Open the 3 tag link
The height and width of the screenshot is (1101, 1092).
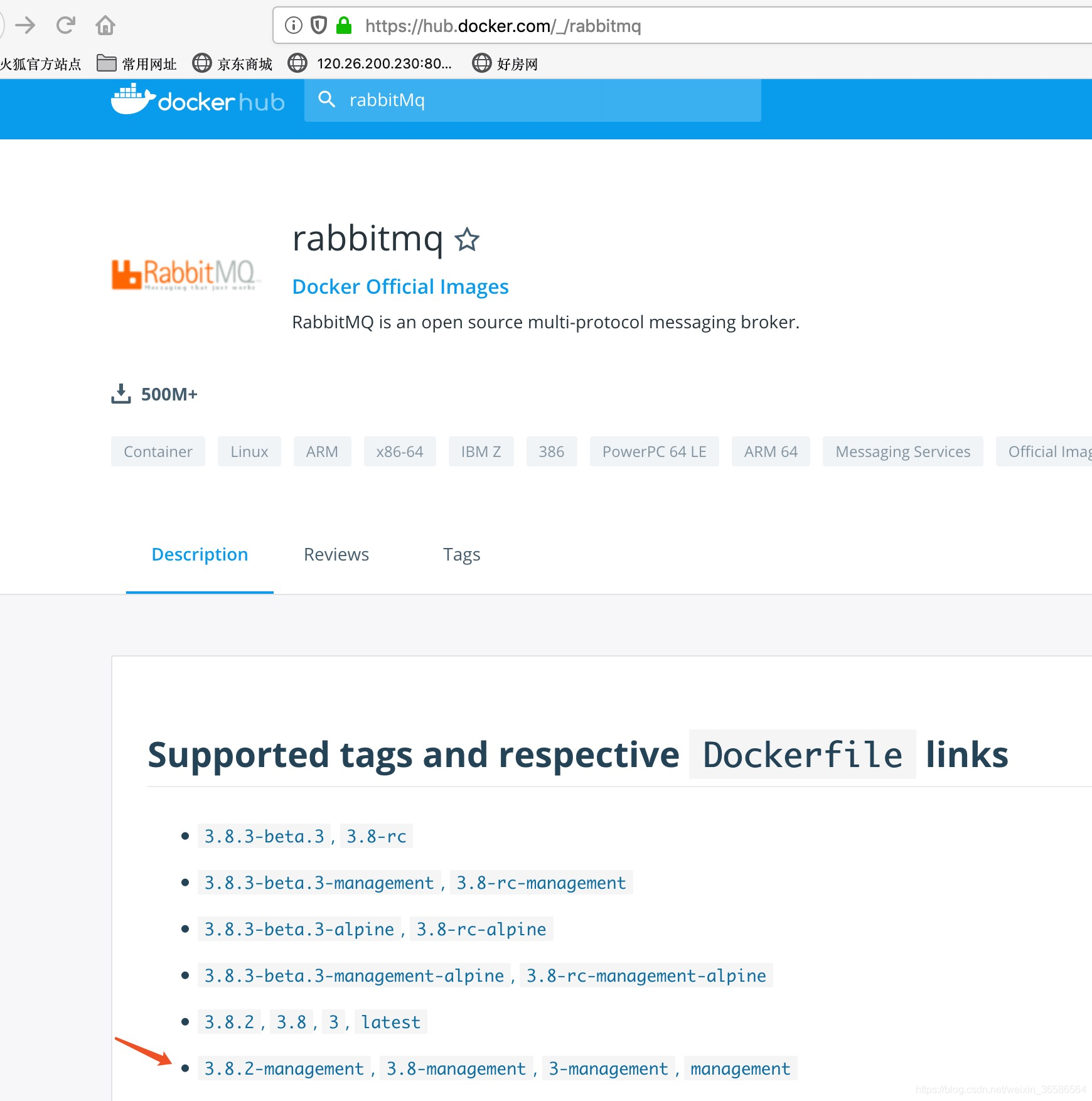pyautogui.click(x=334, y=1022)
